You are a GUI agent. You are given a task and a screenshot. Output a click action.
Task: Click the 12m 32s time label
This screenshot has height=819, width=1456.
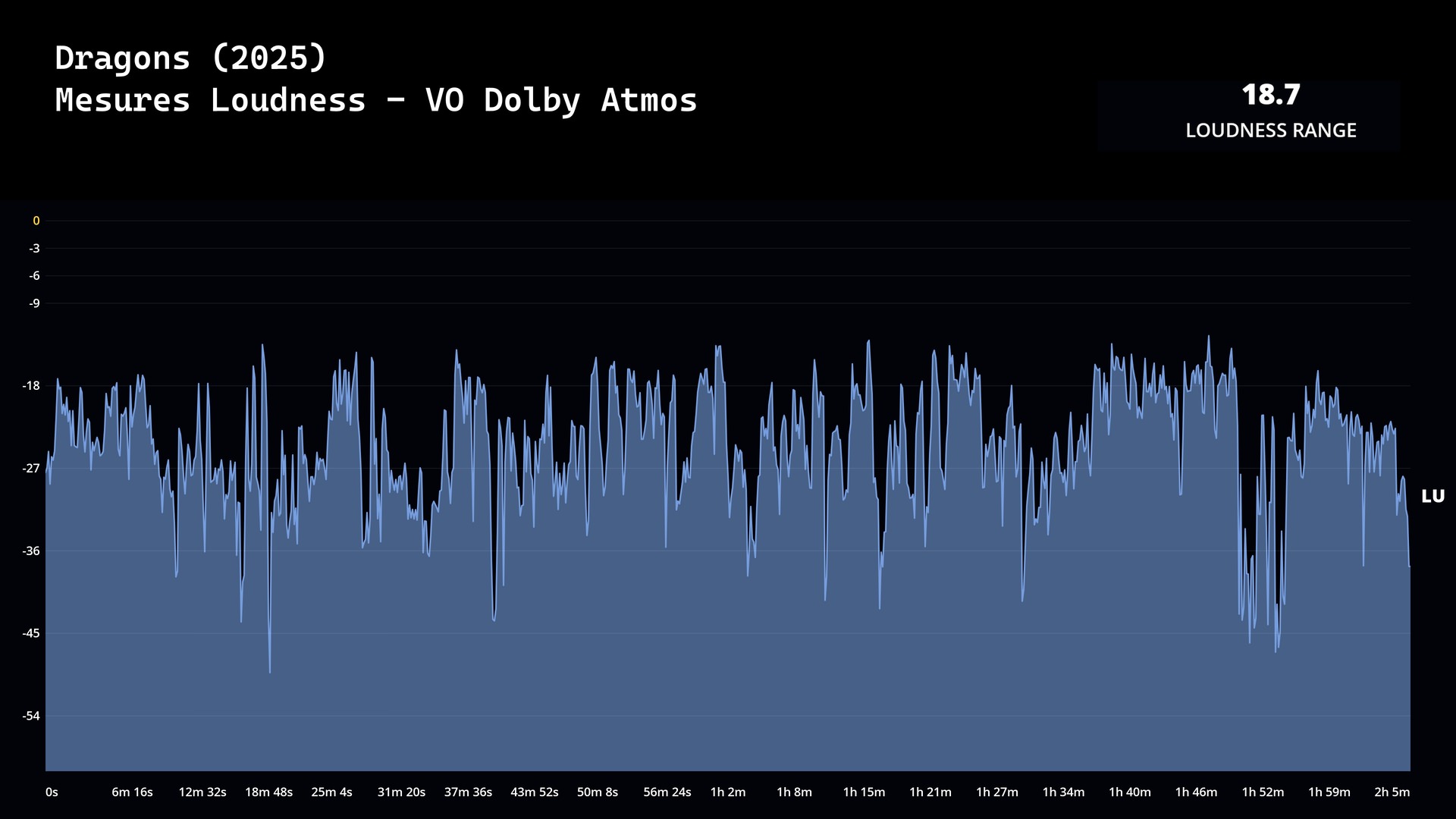coord(202,792)
